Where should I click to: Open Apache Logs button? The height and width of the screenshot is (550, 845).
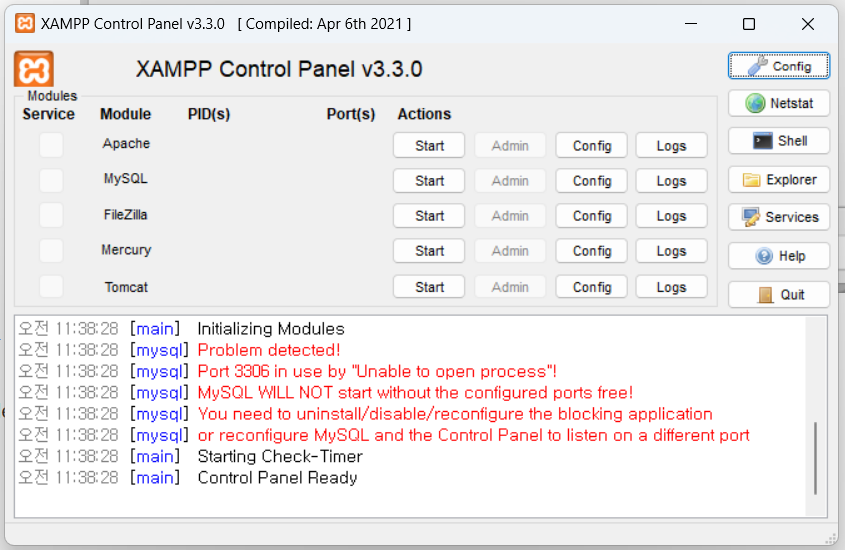tap(671, 145)
